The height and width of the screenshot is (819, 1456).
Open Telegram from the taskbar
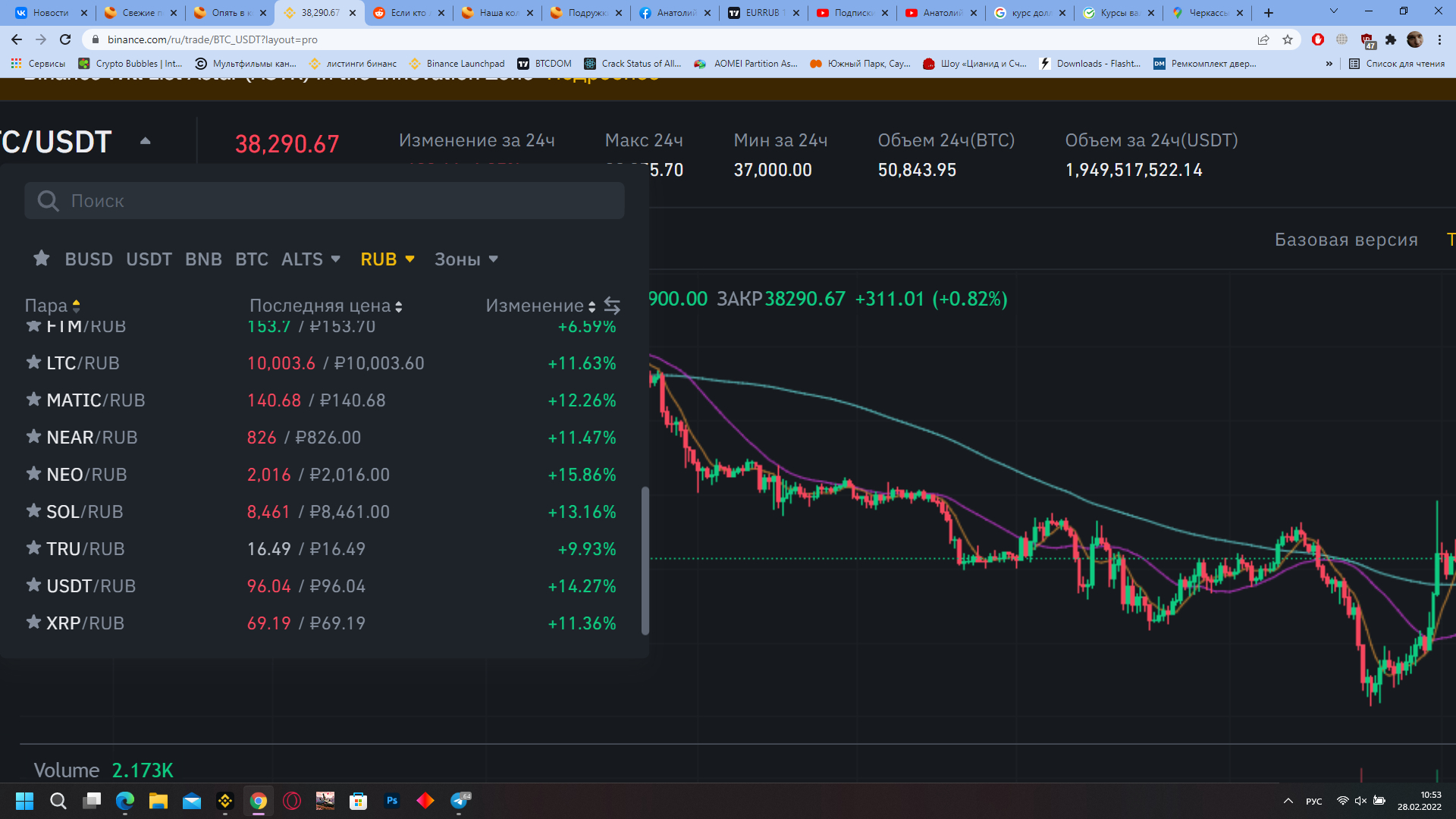coord(459,801)
